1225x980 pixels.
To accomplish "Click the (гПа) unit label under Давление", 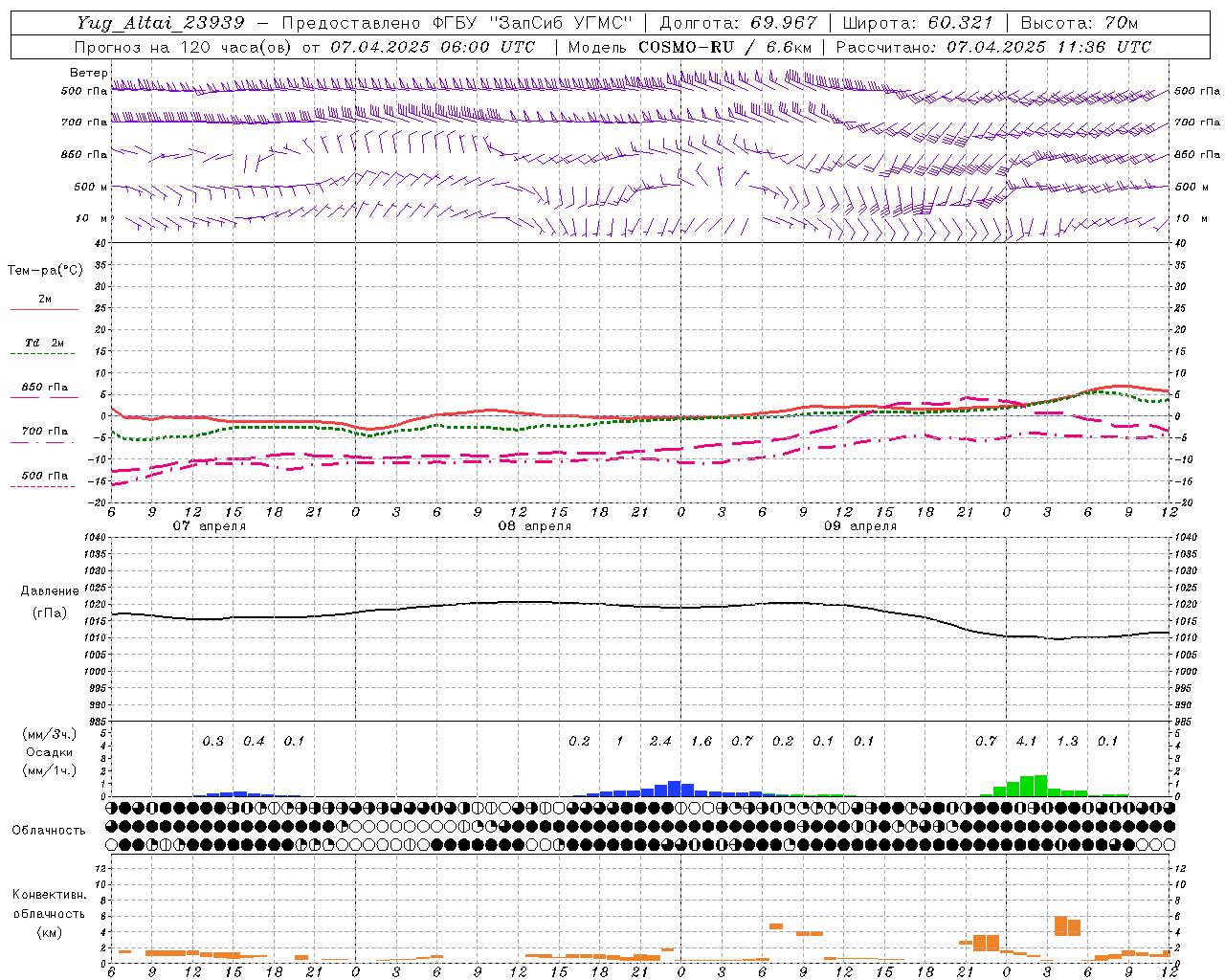I will pos(50,613).
